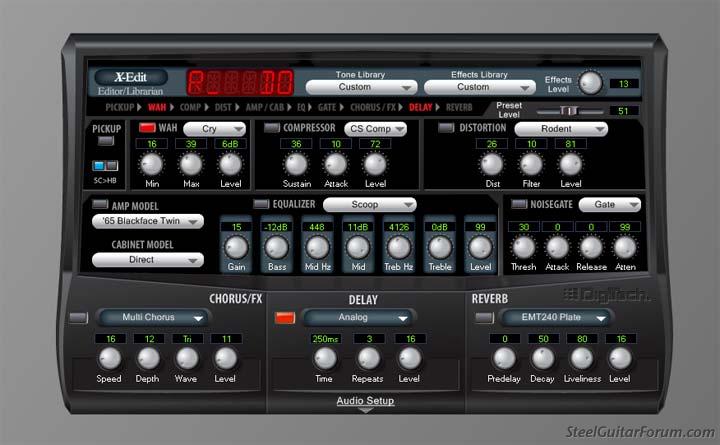Click the Distortion Dist knob
The height and width of the screenshot is (445, 720).
(x=492, y=164)
